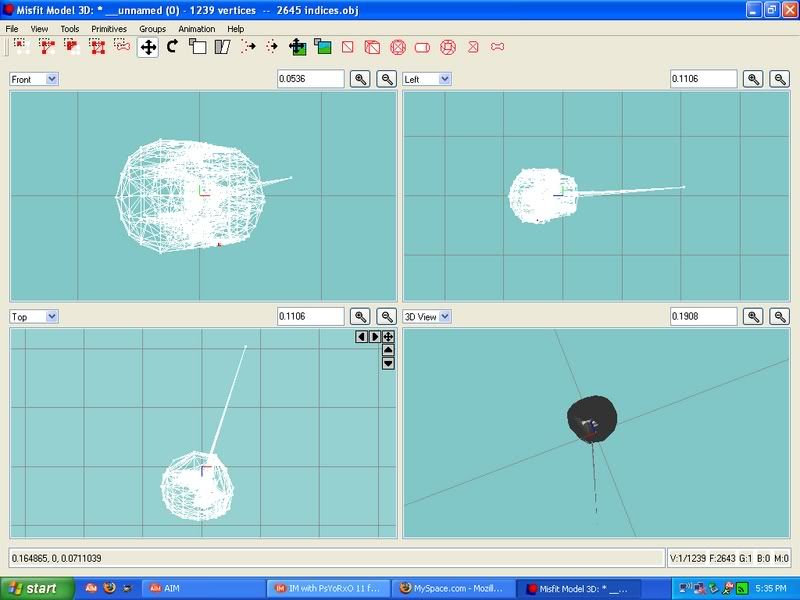Choose the Create Ellipsoid primitive tool

[x=398, y=47]
